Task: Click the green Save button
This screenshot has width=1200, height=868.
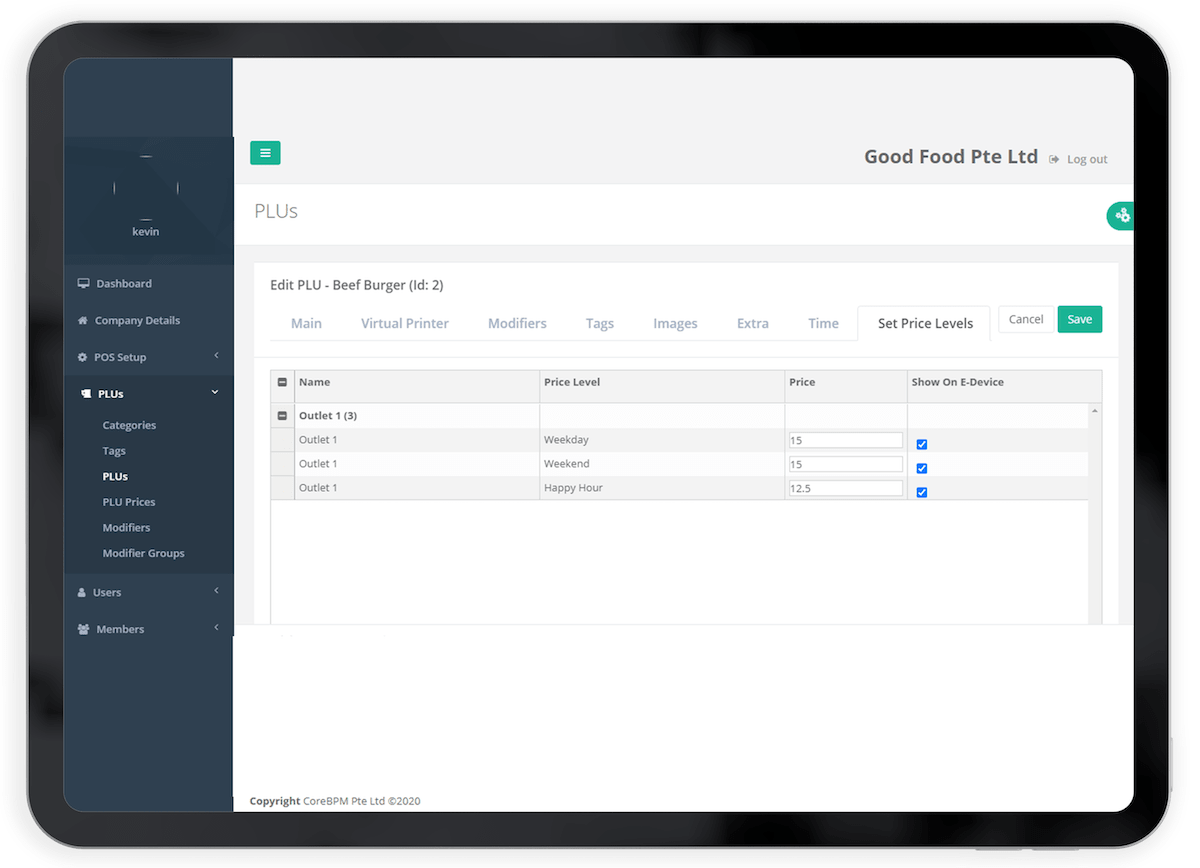Action: pos(1080,319)
